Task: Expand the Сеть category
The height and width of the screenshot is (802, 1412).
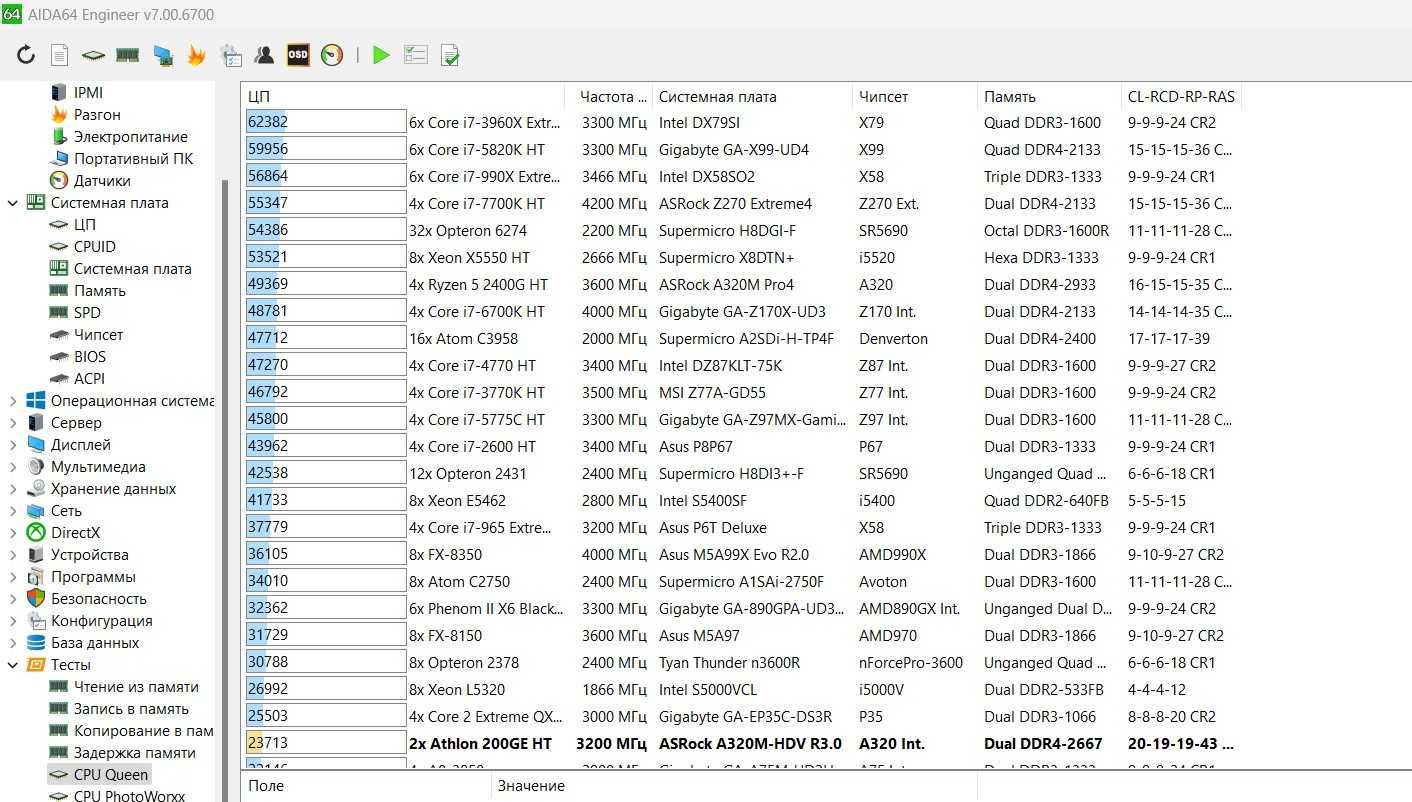Action: tap(12, 510)
